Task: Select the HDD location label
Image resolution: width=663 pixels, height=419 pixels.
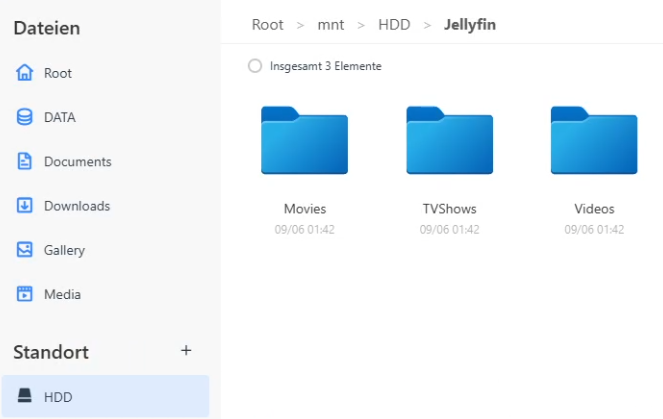Action: 58,397
